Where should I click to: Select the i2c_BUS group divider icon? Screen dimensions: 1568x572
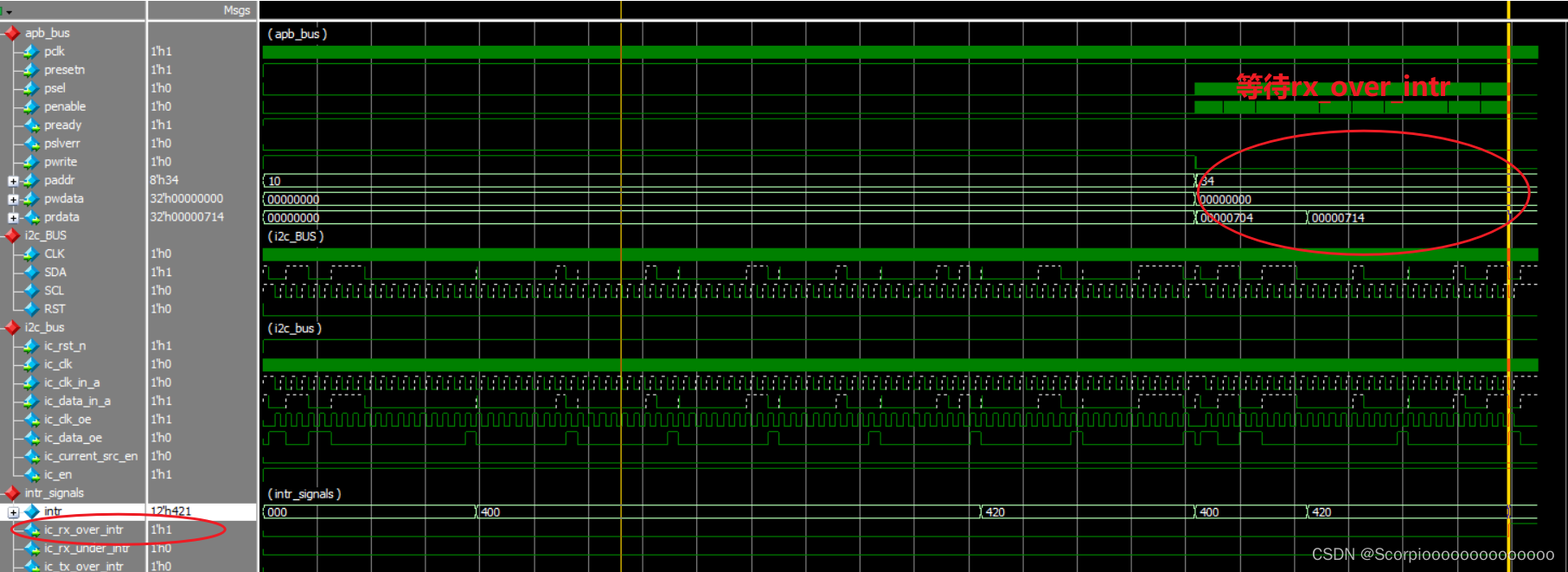click(12, 235)
